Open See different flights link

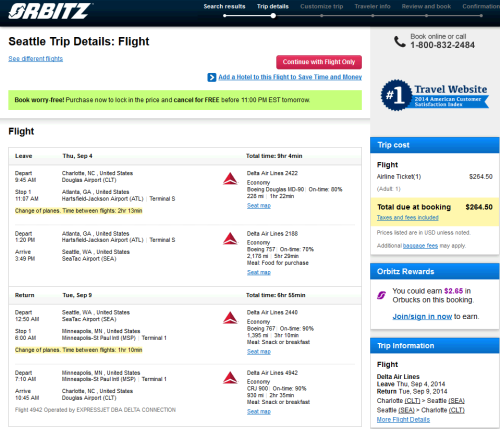[35, 59]
